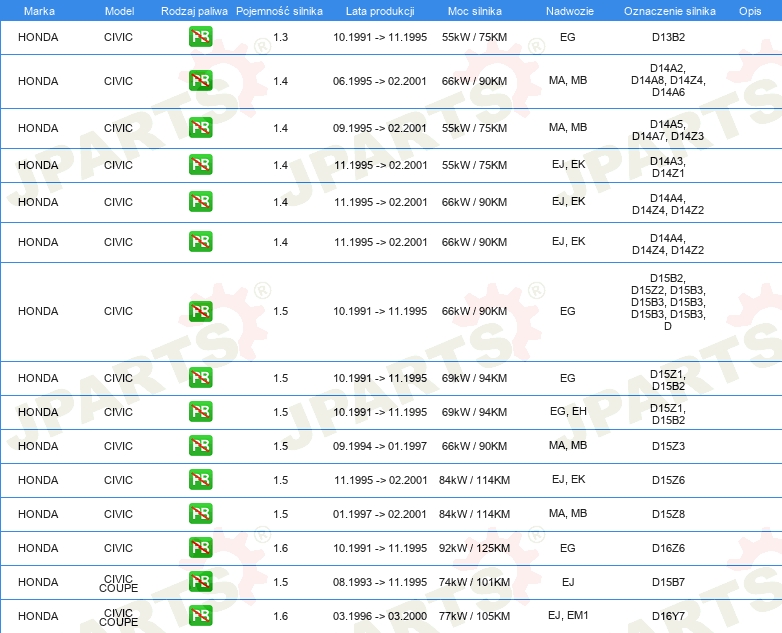The image size is (782, 633).
Task: Click production dates 09.1995 -> 02.2001
Action: (x=380, y=128)
